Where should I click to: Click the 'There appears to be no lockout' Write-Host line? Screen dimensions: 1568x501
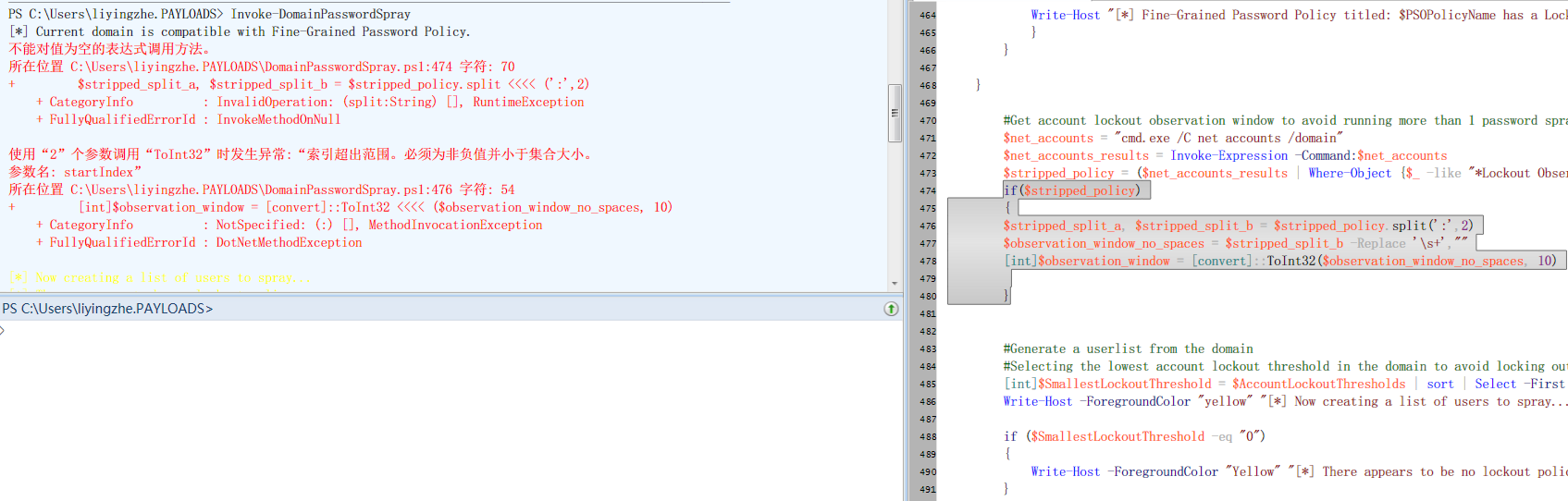click(1300, 471)
